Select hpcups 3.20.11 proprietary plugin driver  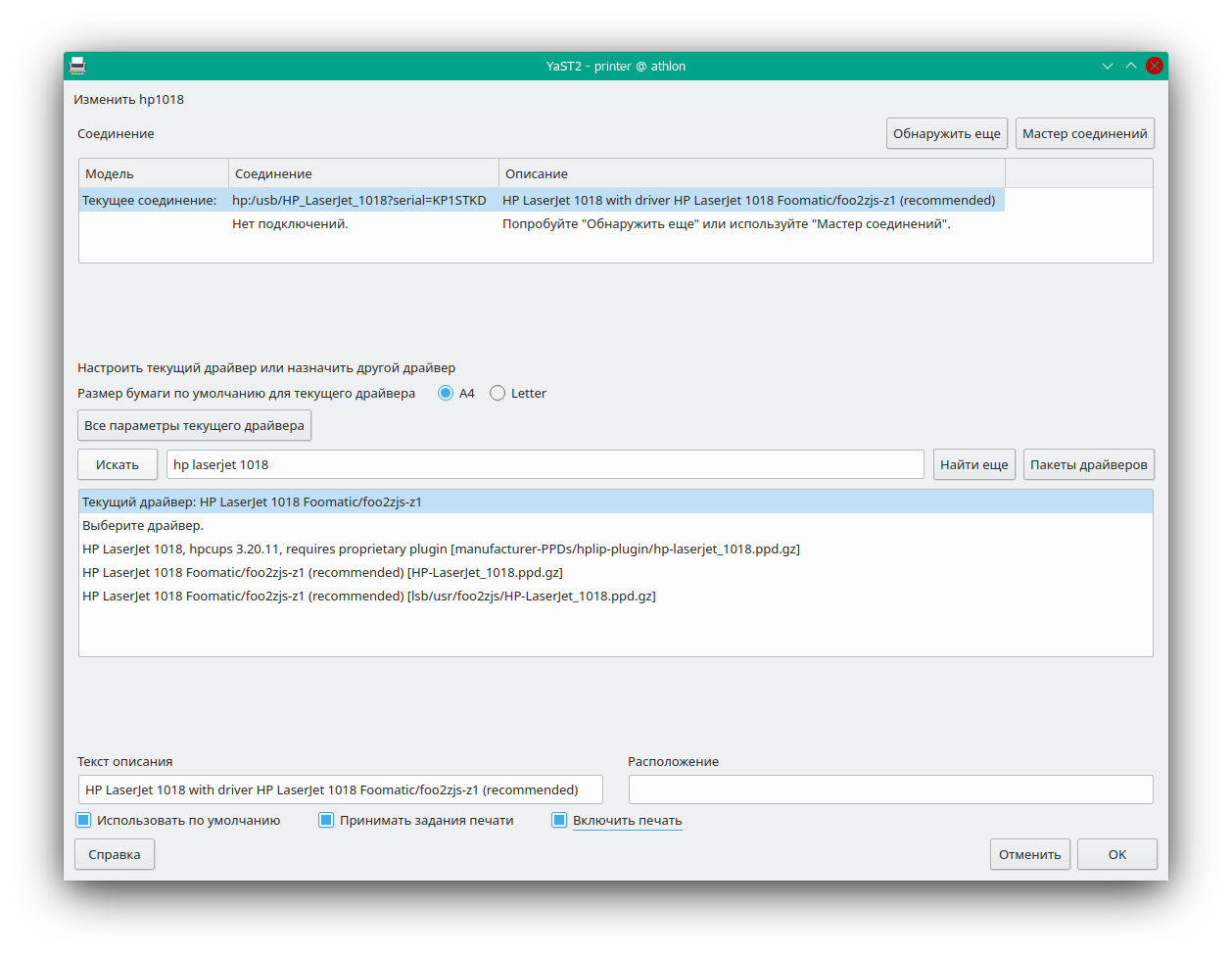pyautogui.click(x=616, y=549)
